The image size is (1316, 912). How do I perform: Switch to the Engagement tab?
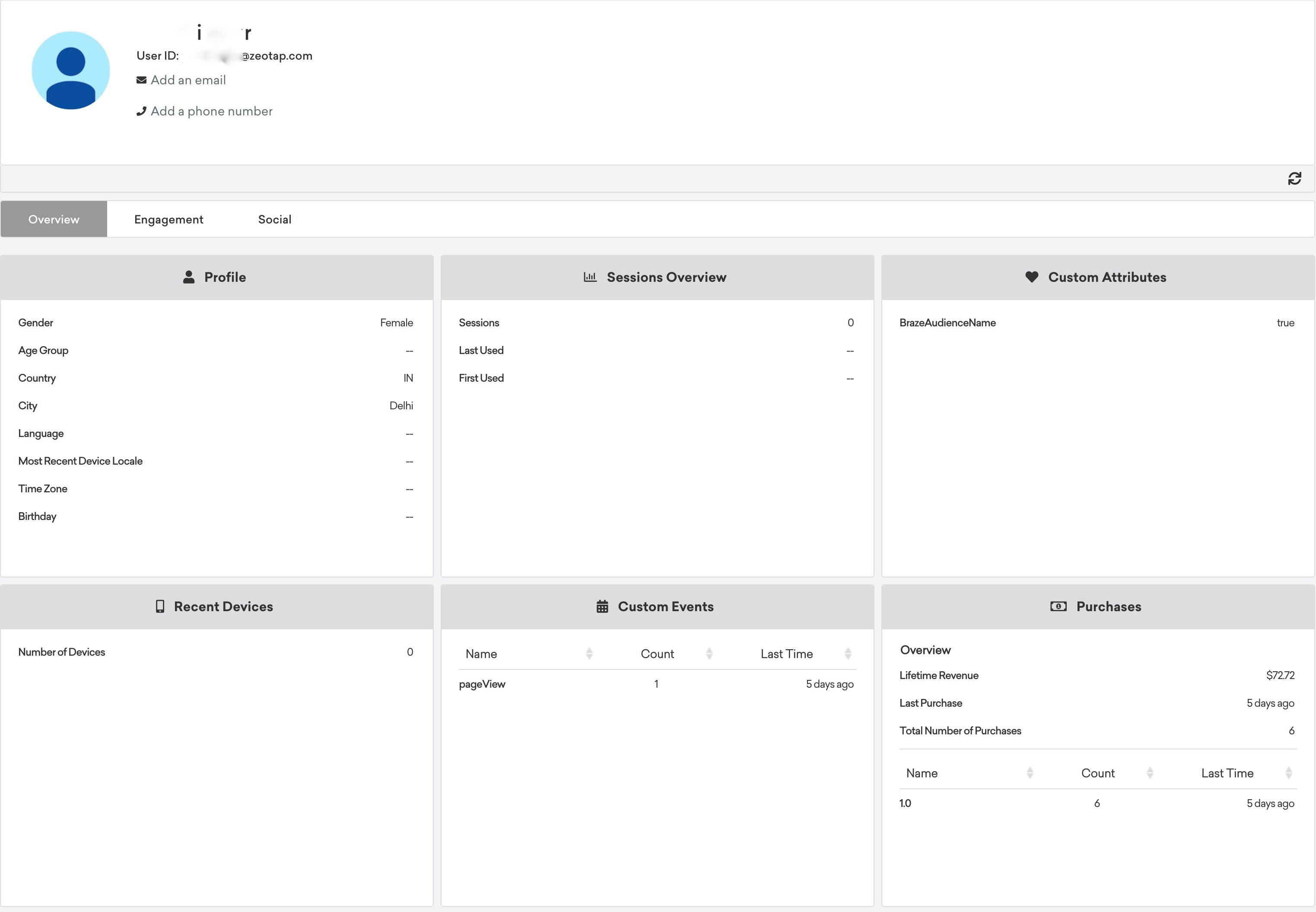tap(168, 220)
